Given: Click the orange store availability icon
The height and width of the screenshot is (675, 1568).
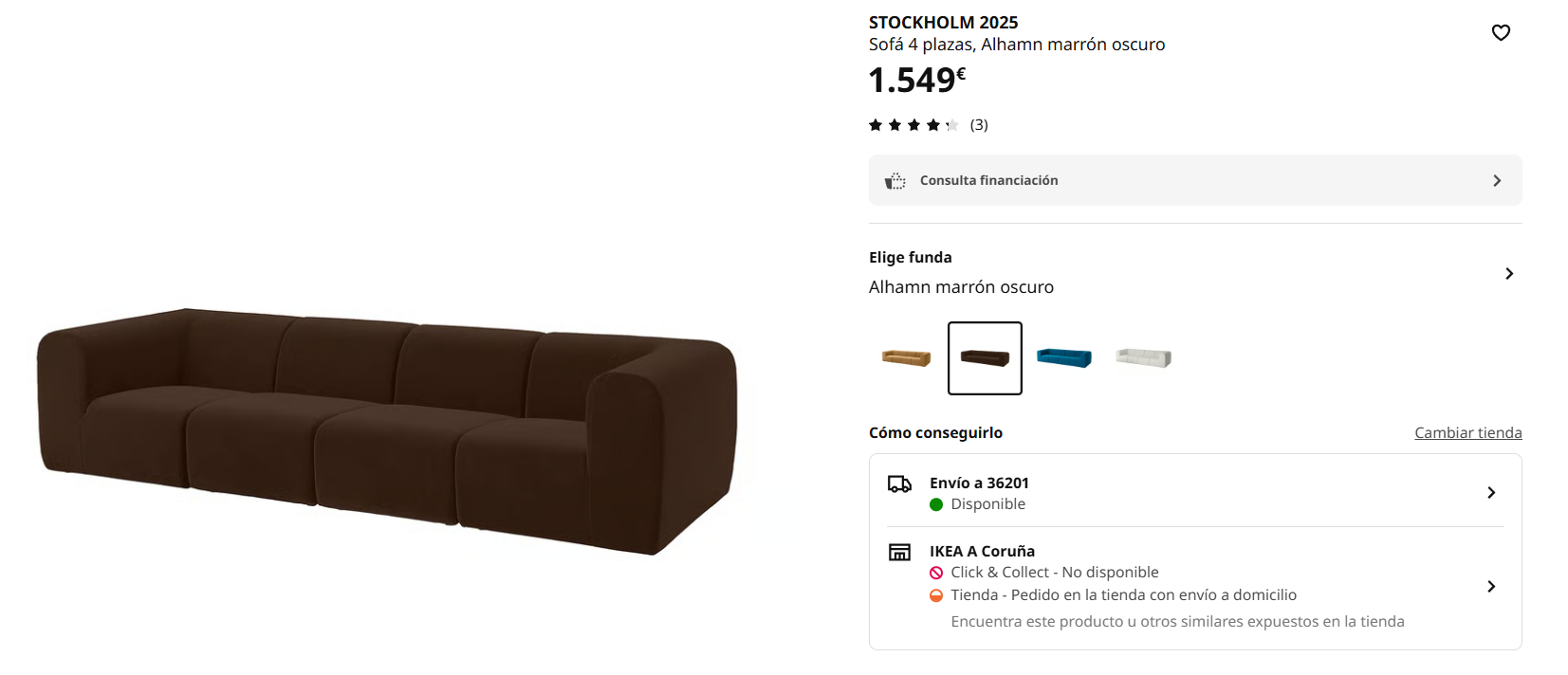Looking at the screenshot, I should tap(936, 595).
